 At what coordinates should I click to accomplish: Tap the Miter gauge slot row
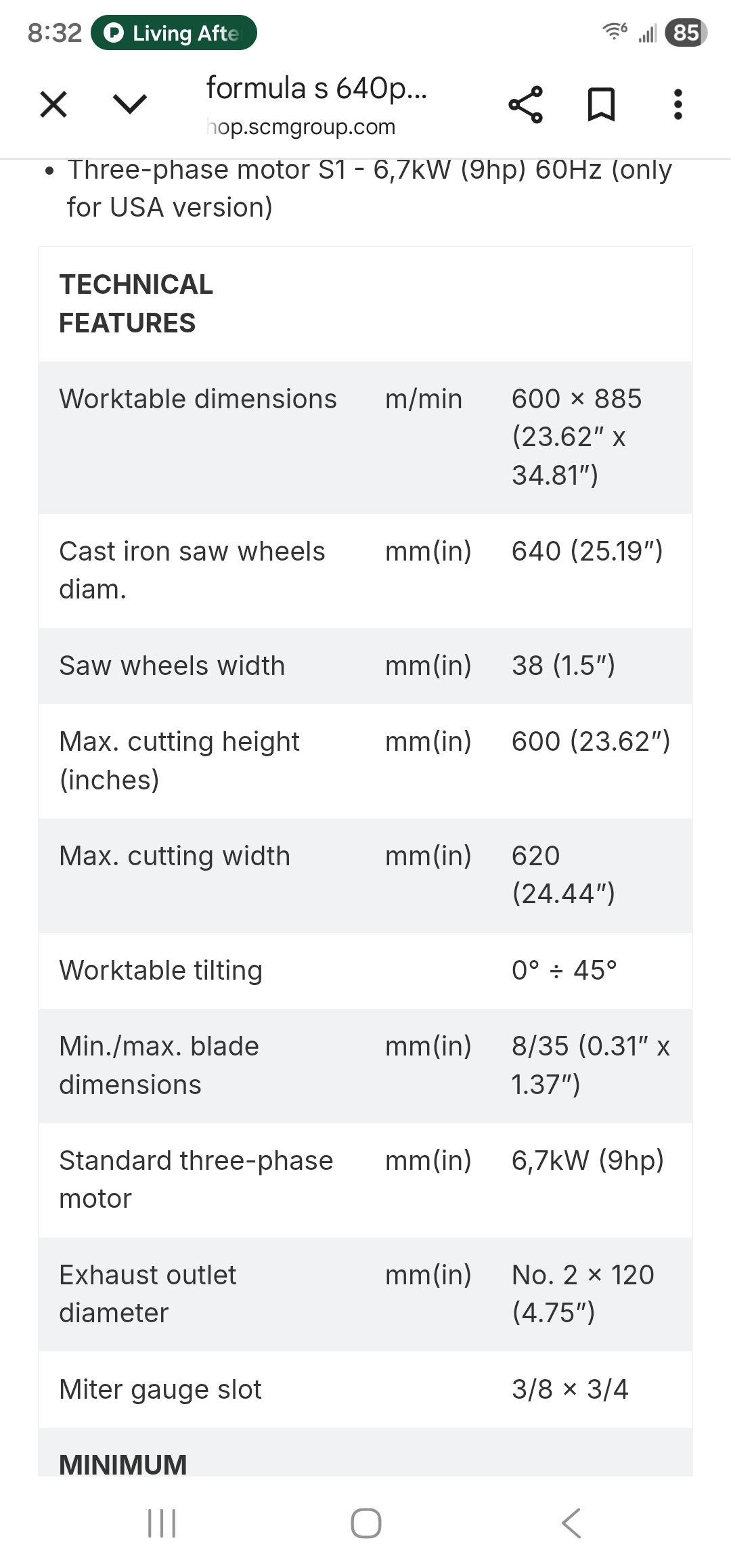pyautogui.click(x=160, y=1389)
